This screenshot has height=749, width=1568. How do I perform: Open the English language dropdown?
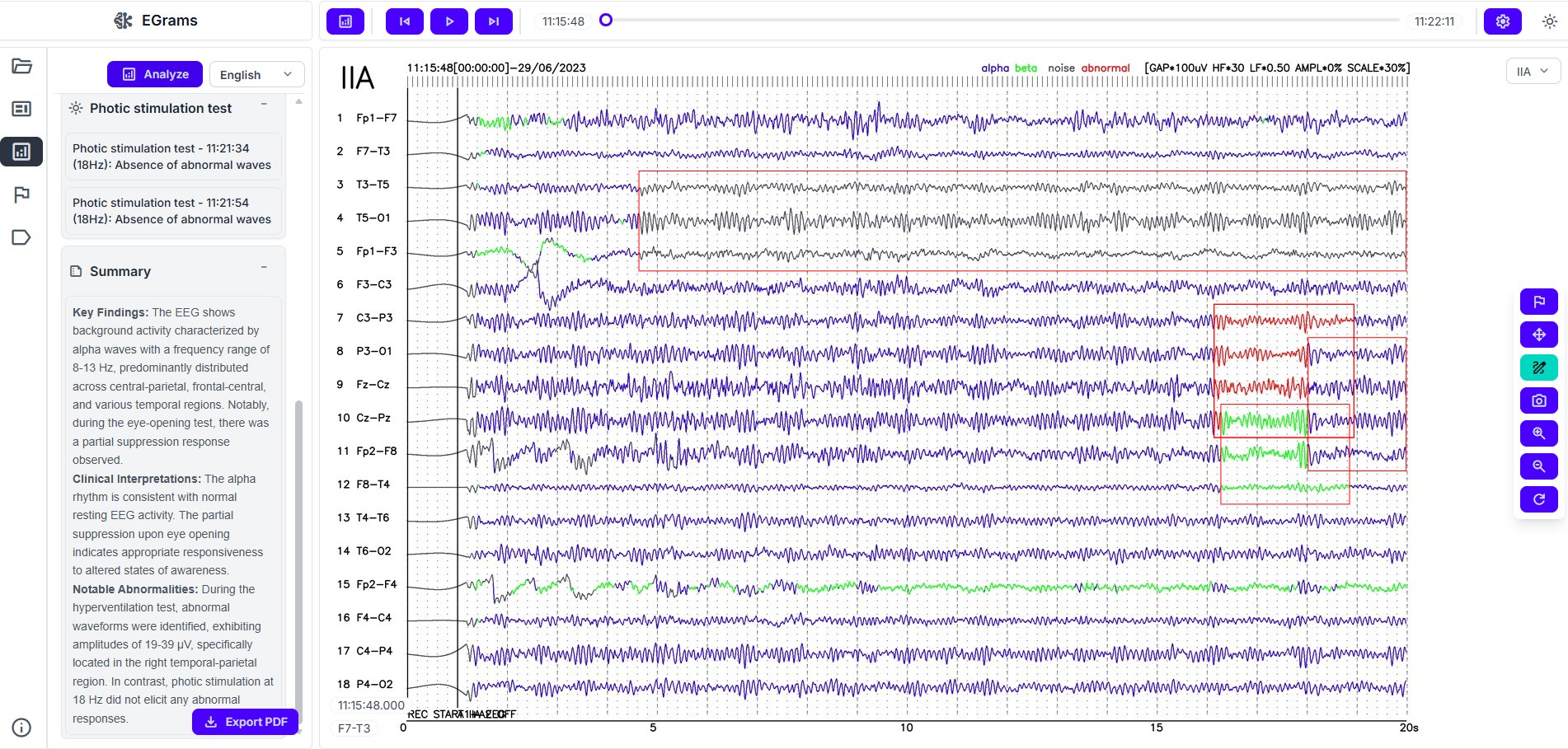click(x=256, y=74)
